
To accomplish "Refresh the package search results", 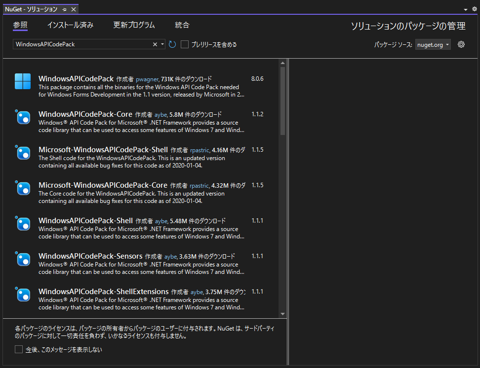I will pyautogui.click(x=172, y=44).
